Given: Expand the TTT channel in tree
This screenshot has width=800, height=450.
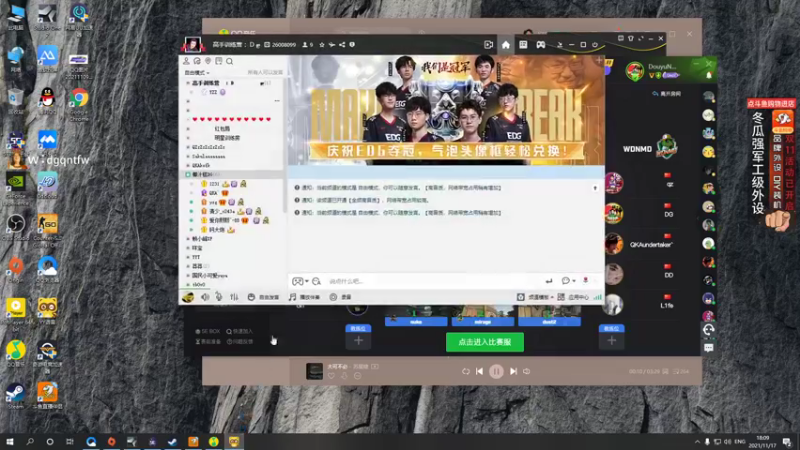Looking at the screenshot, I should pos(196,257).
